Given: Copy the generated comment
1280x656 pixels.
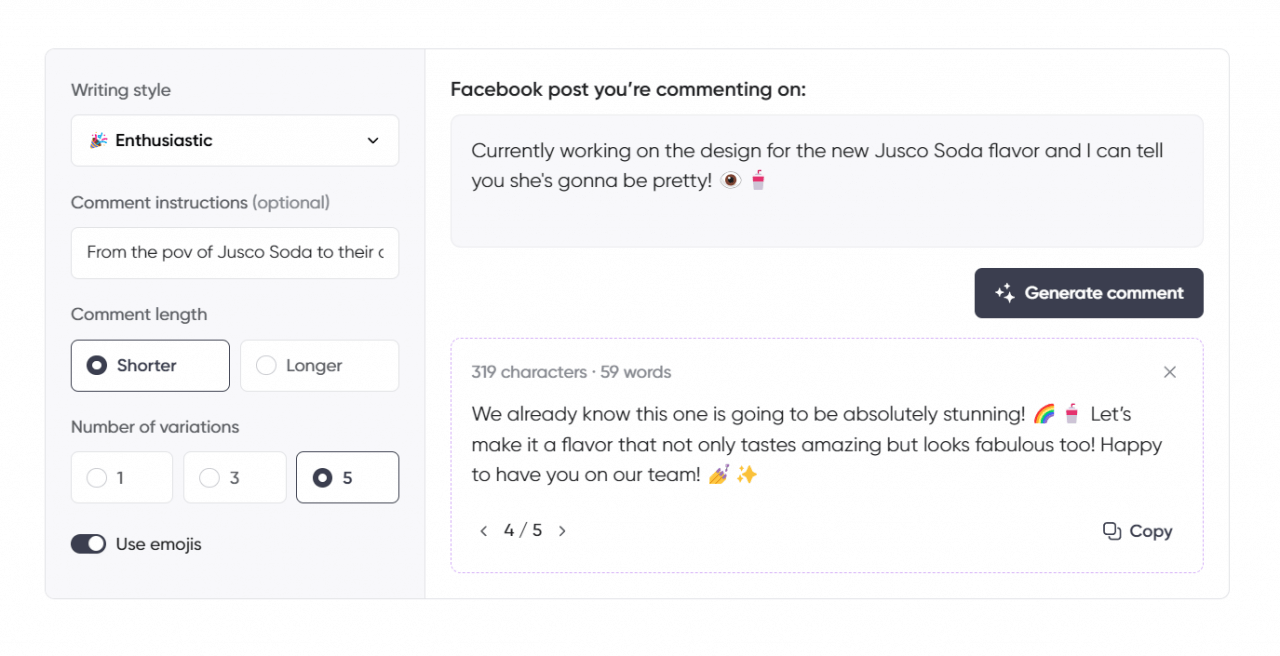Looking at the screenshot, I should pyautogui.click(x=1137, y=531).
